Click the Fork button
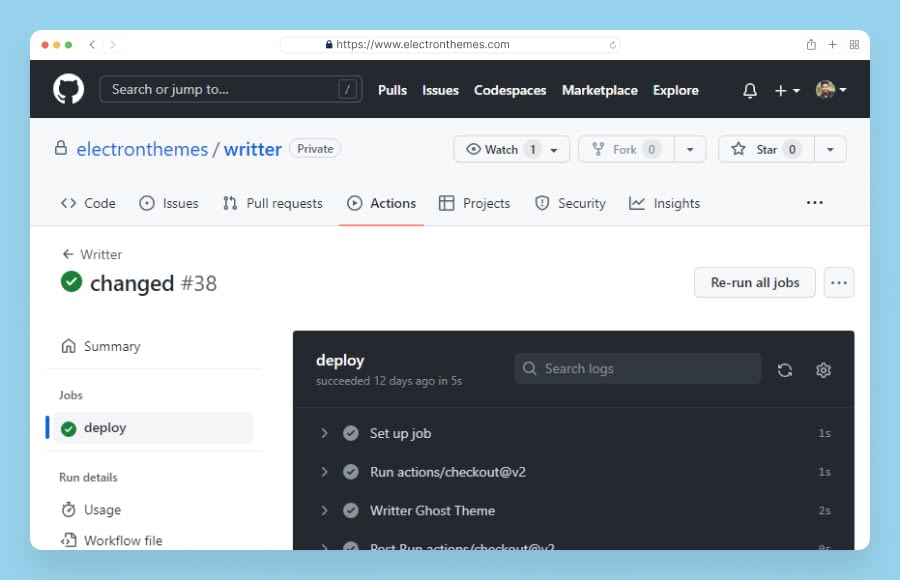900x580 pixels. coord(626,149)
